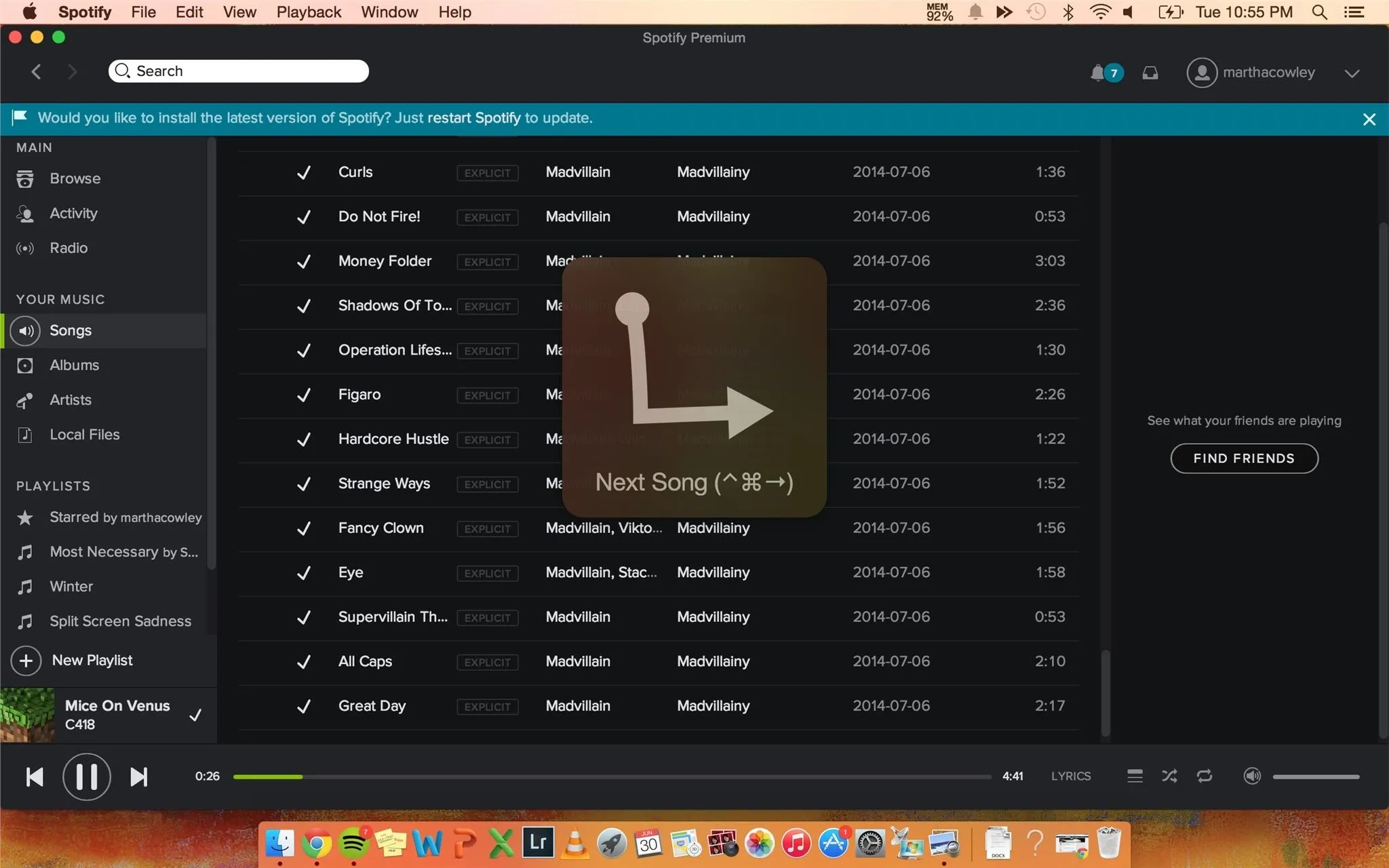Open the Playback menu

(x=309, y=12)
